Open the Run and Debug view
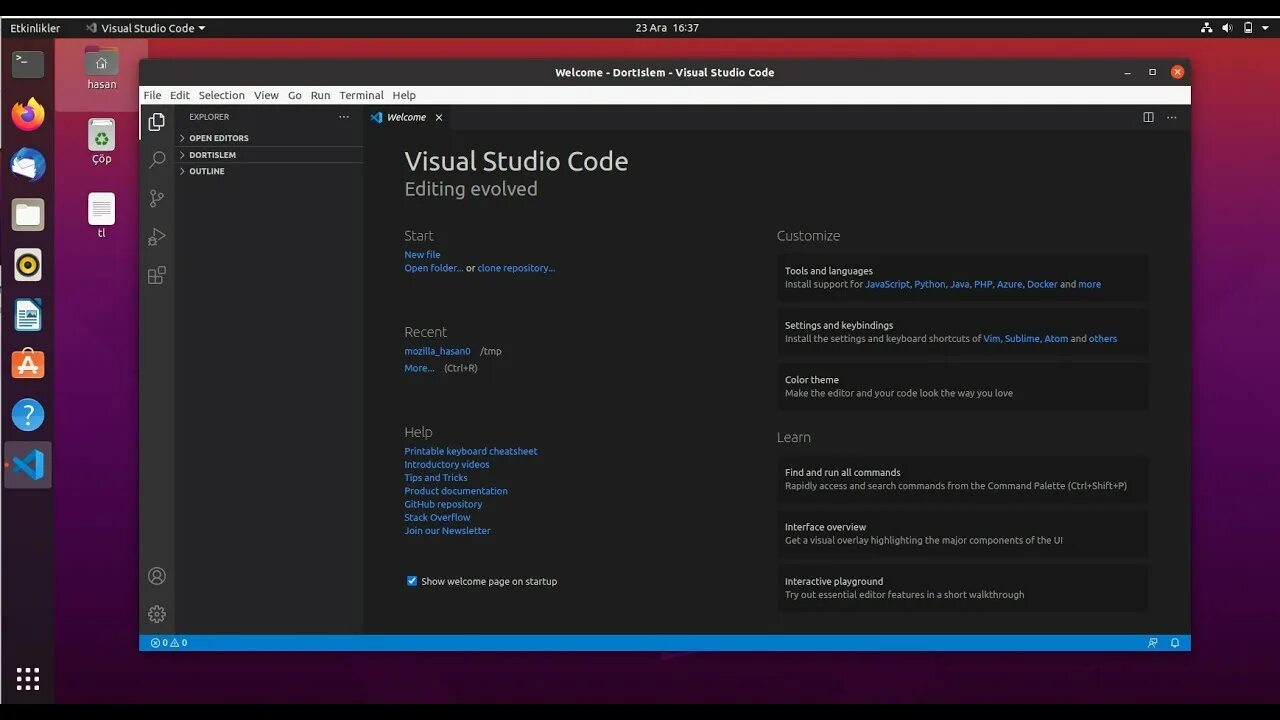Viewport: 1280px width, 720px height. 157,237
